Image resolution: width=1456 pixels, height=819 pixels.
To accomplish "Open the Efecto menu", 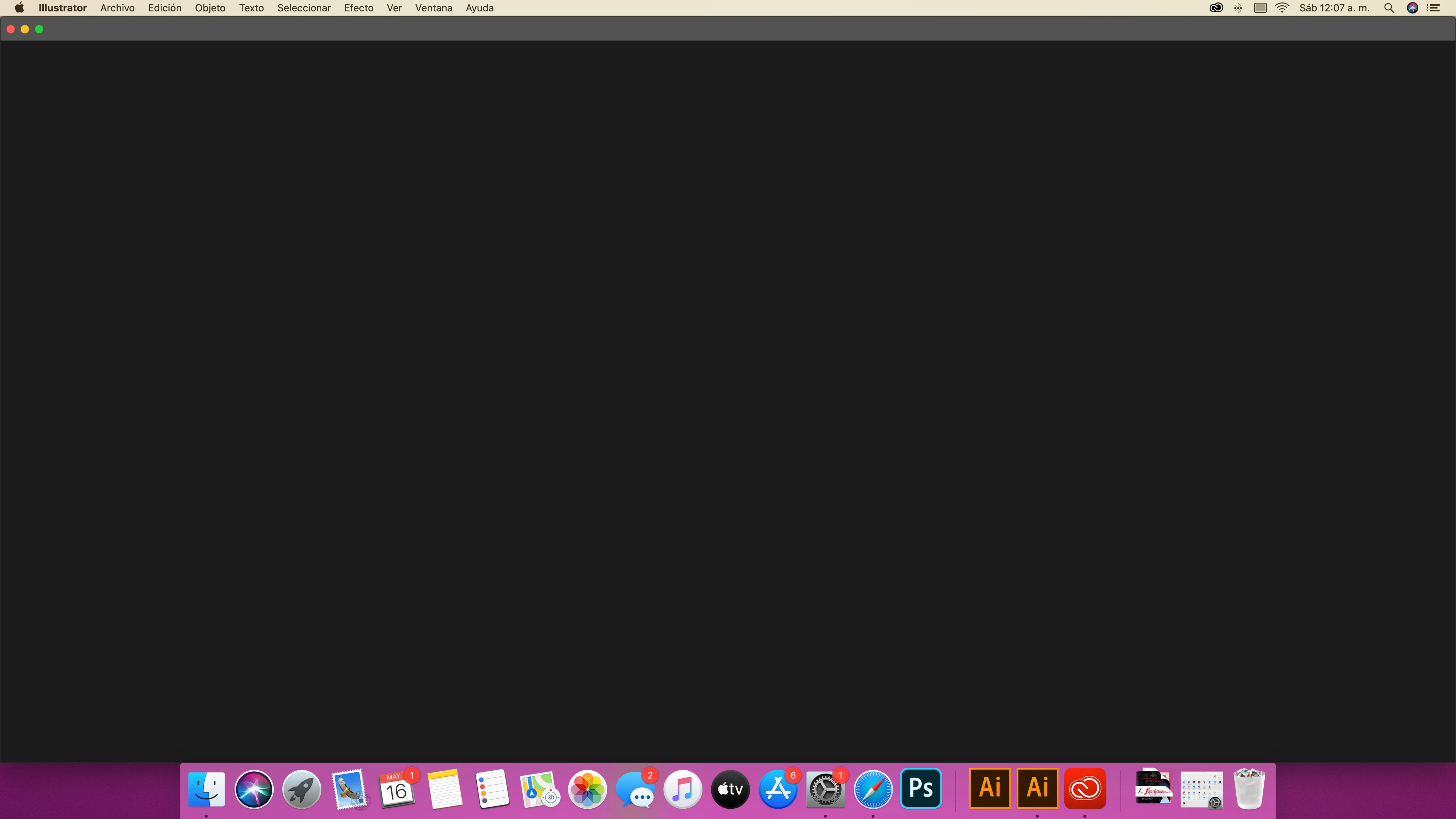I will point(358,8).
